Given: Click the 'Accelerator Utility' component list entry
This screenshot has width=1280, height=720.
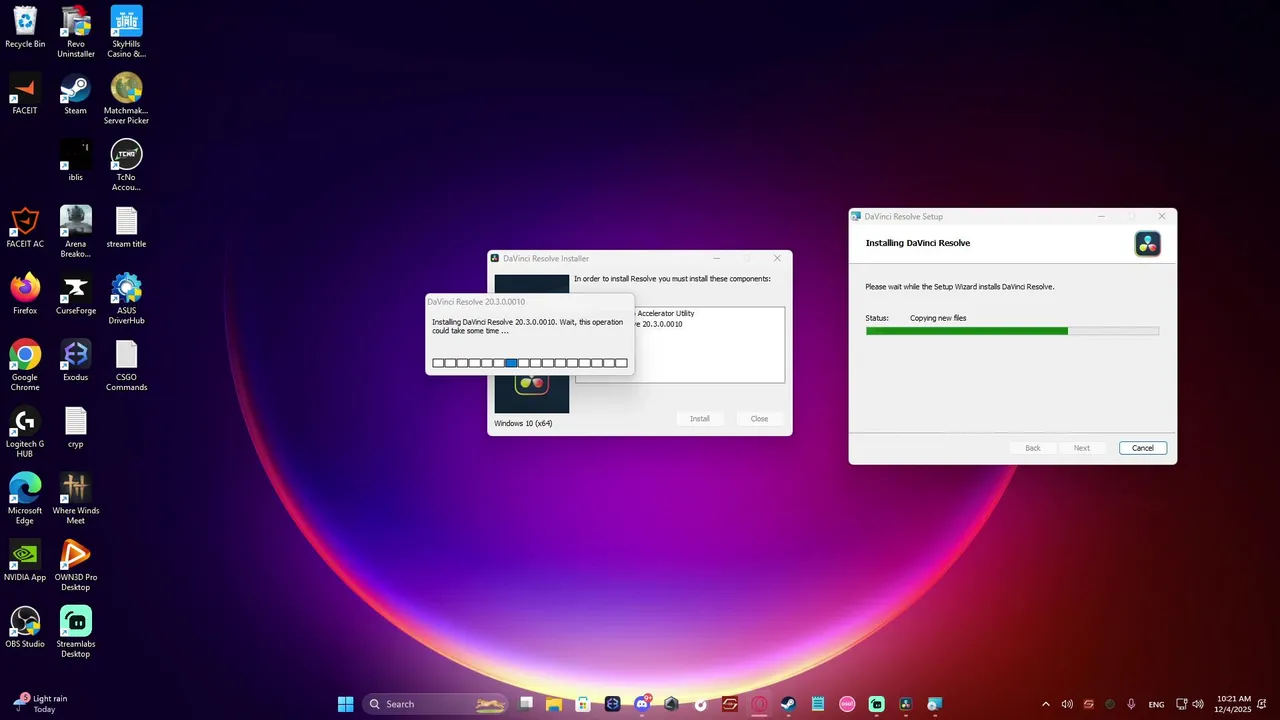Looking at the screenshot, I should [x=665, y=314].
